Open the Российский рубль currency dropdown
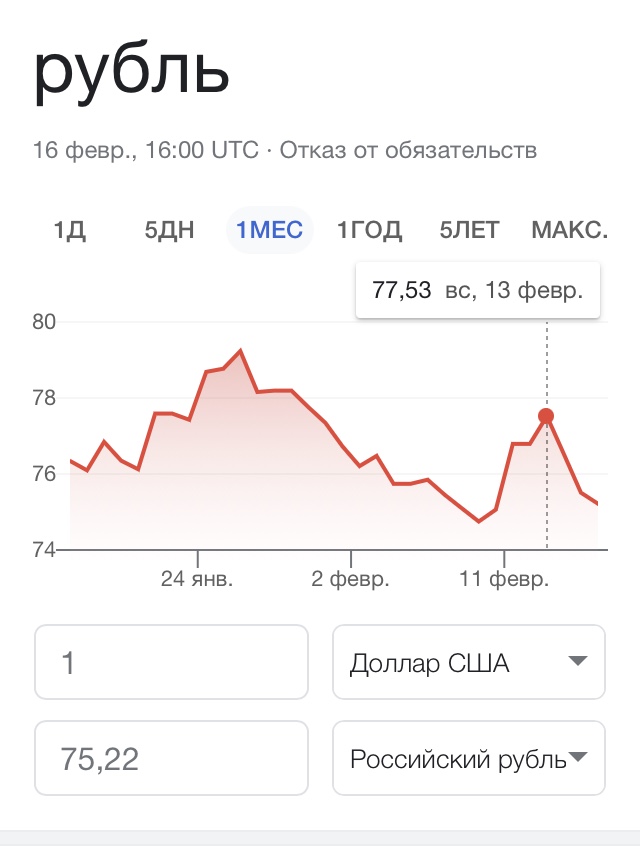 click(x=468, y=758)
